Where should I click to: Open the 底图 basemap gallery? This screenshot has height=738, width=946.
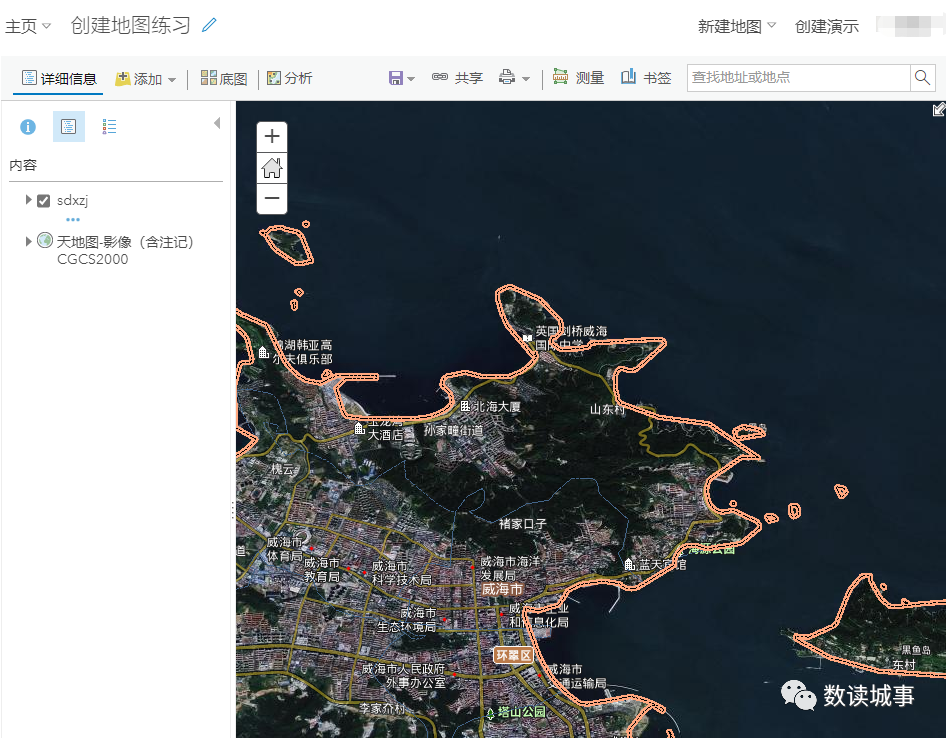pos(224,78)
